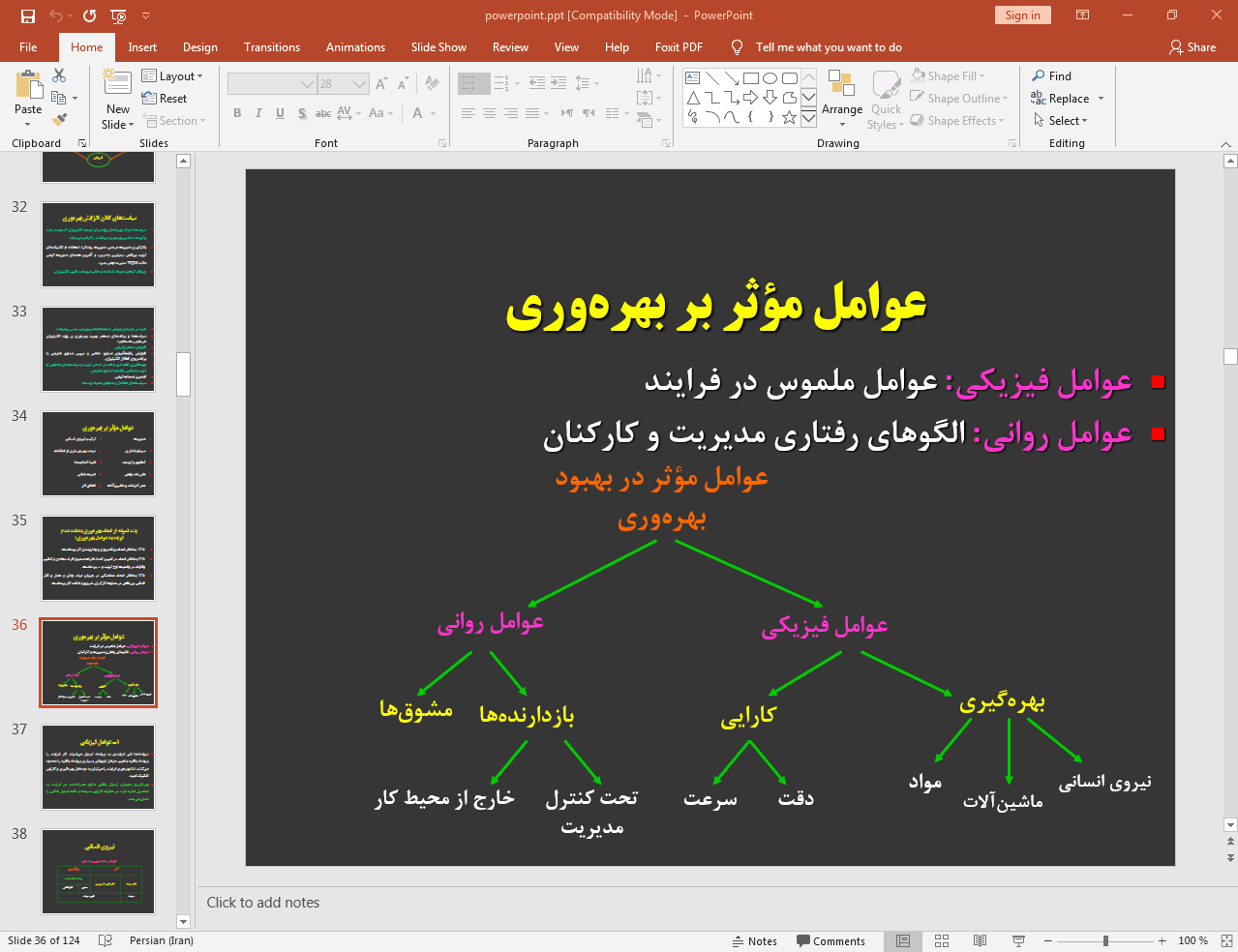Switch to Slide Sorter view

tap(942, 941)
